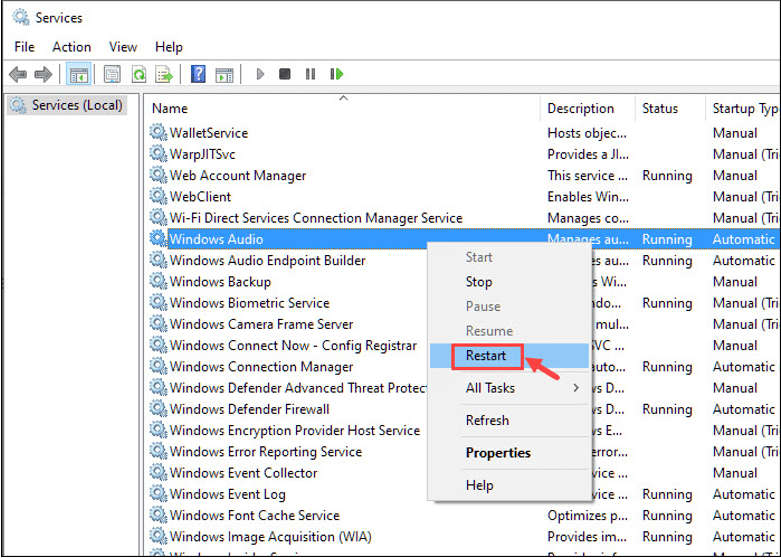781x558 pixels.
Task: Choose Stop in the context menu
Action: 509,282
